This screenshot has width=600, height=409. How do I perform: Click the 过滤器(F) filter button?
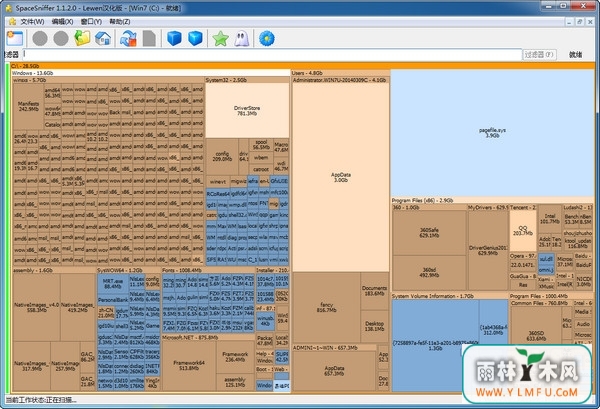click(539, 54)
